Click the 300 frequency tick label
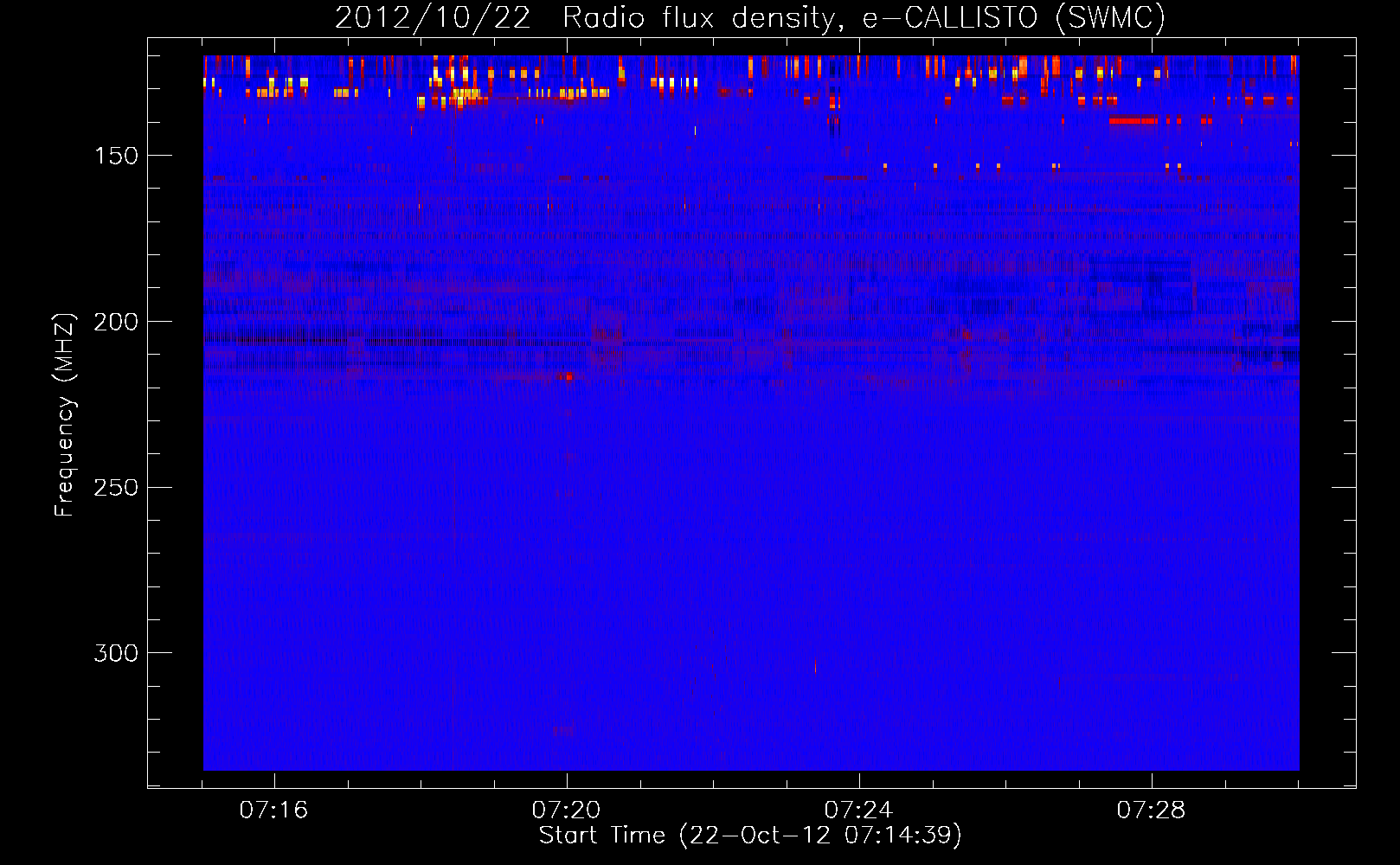The height and width of the screenshot is (865, 1400). click(x=116, y=653)
